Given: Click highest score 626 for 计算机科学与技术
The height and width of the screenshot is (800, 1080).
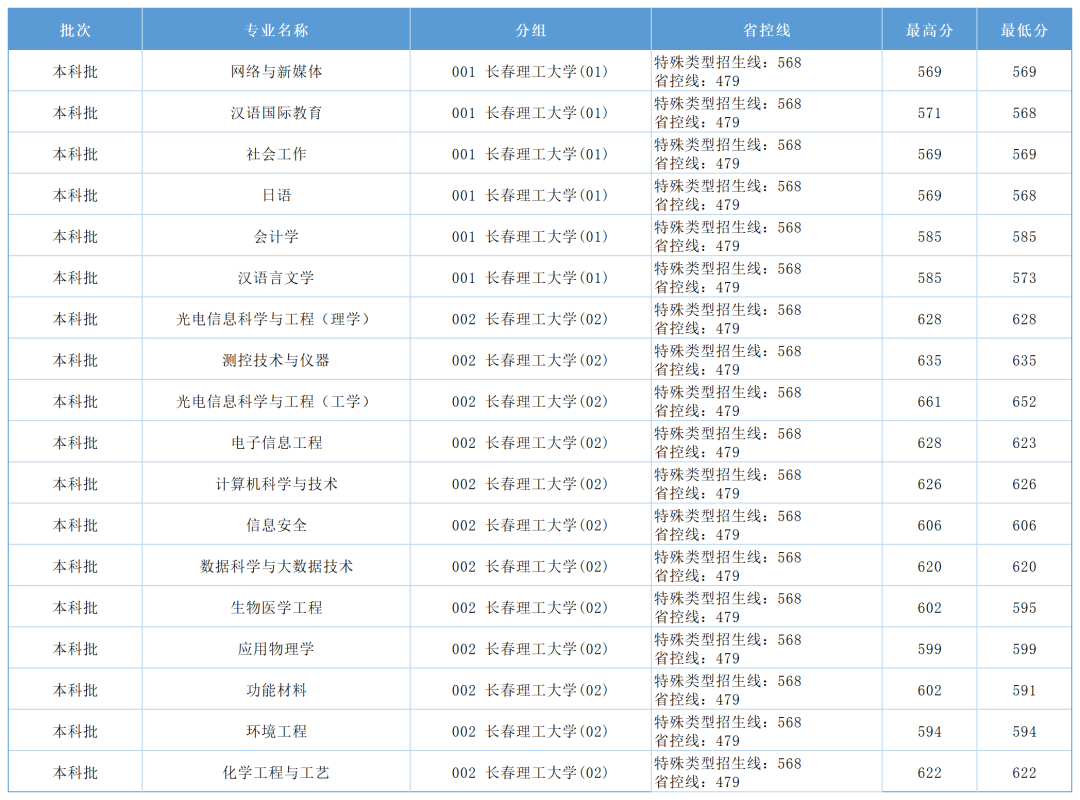Looking at the screenshot, I should pyautogui.click(x=929, y=484).
